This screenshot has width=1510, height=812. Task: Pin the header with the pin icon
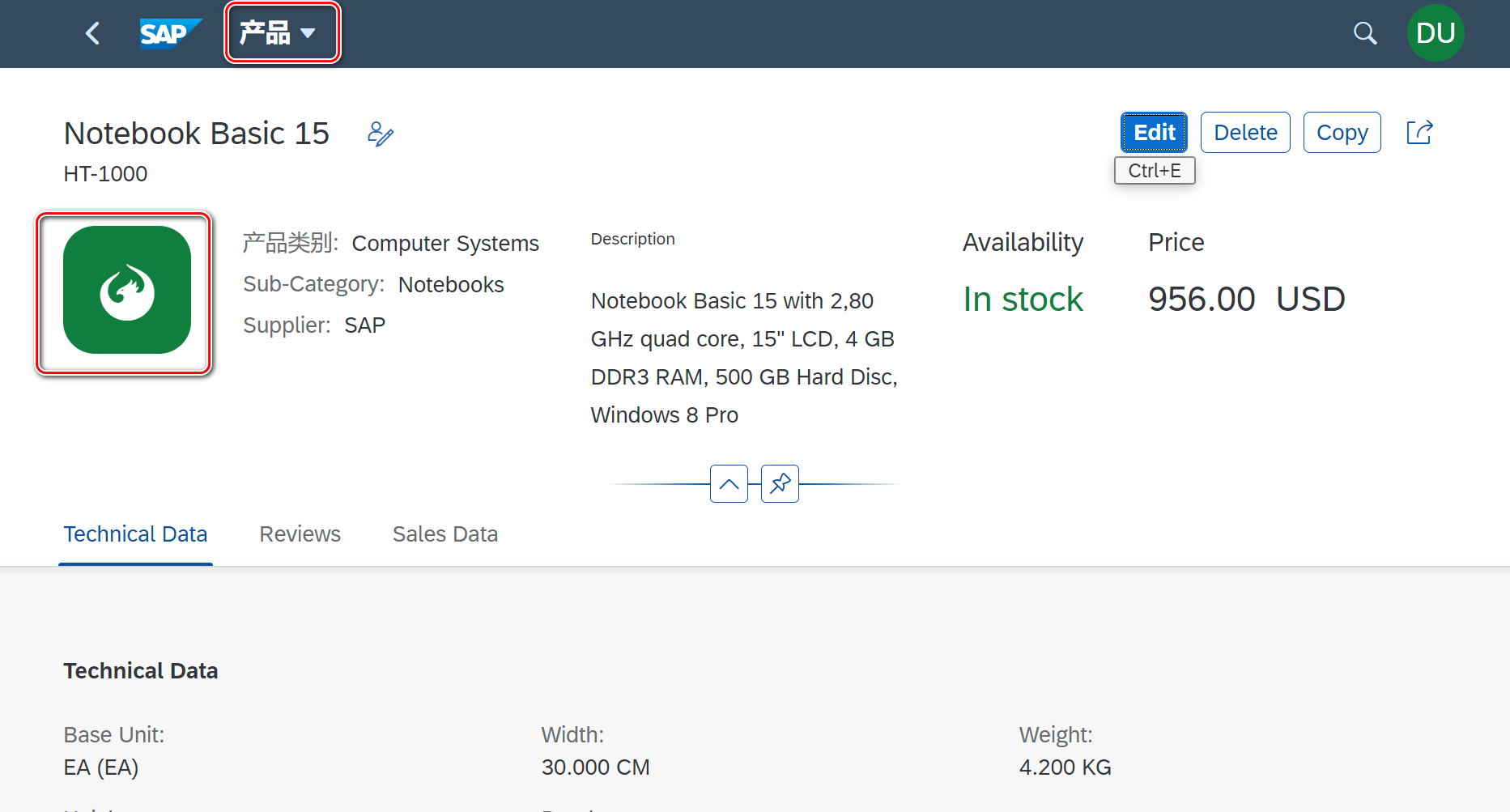[x=780, y=483]
